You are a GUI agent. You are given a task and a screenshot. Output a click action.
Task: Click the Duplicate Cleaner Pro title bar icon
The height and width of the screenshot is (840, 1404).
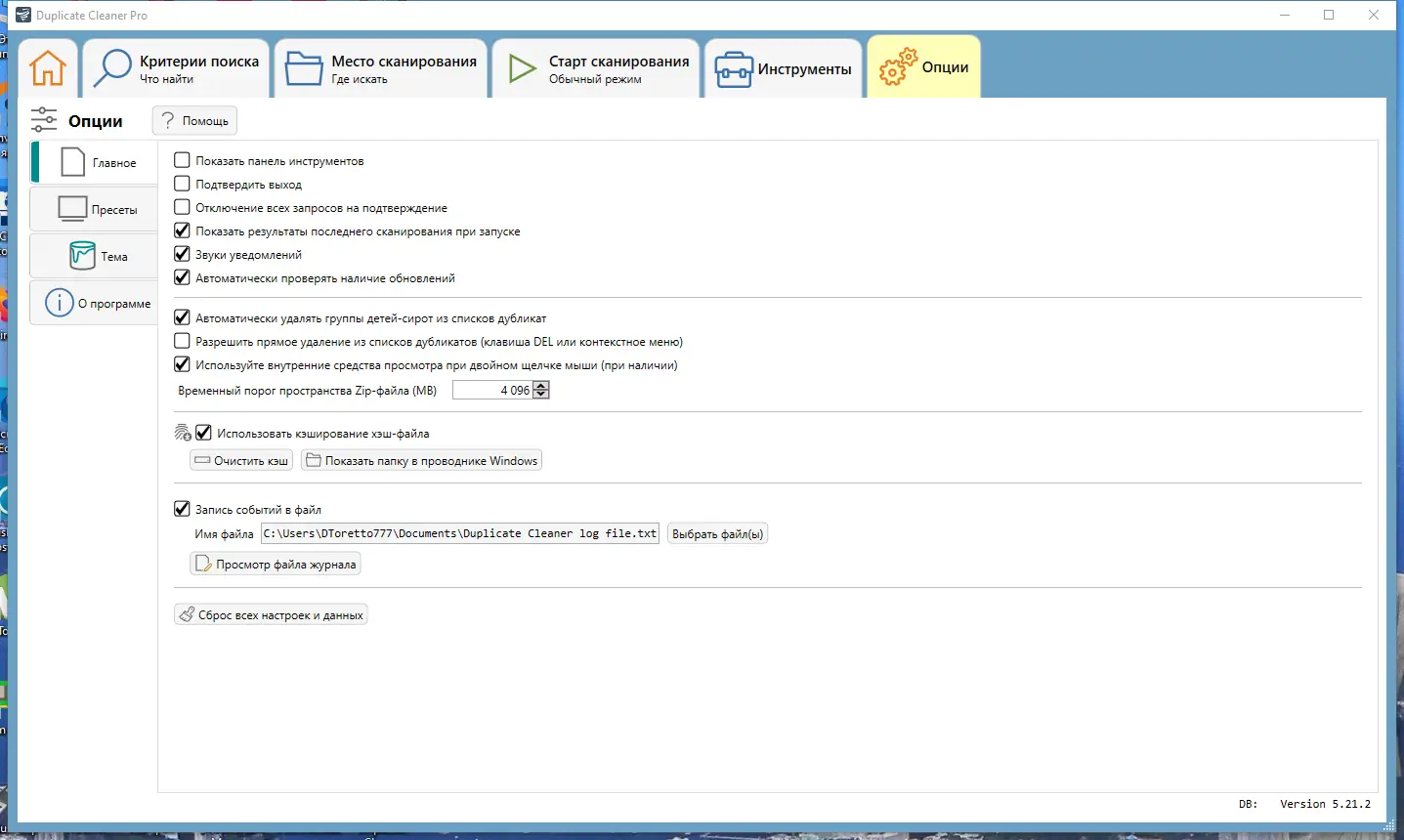pos(23,15)
